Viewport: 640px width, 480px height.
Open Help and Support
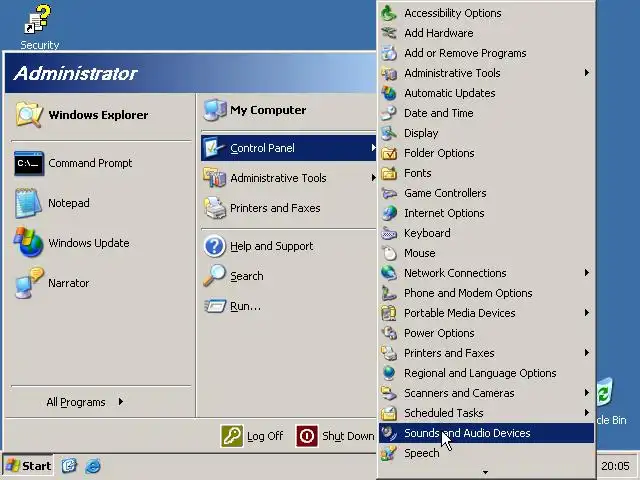pyautogui.click(x=289, y=246)
